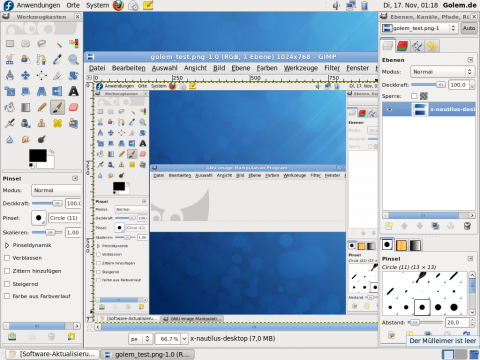Image resolution: width=480 pixels, height=360 pixels.
Task: Adjust the Deckkraft slider in tool options
Action: coord(47,203)
